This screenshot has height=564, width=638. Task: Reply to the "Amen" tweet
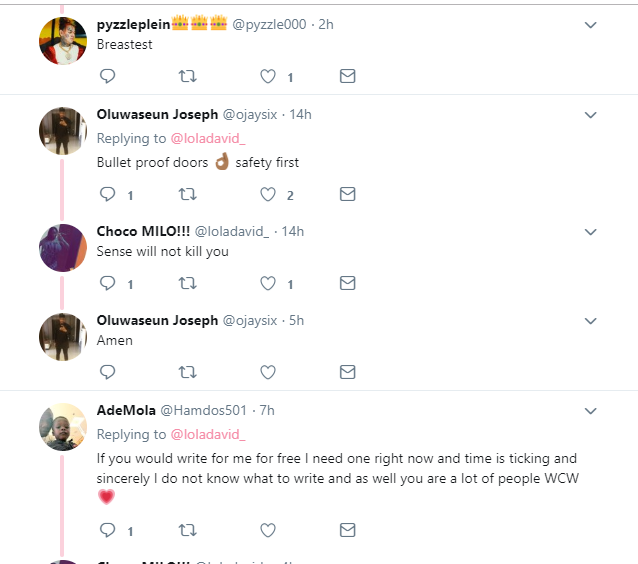(x=108, y=372)
